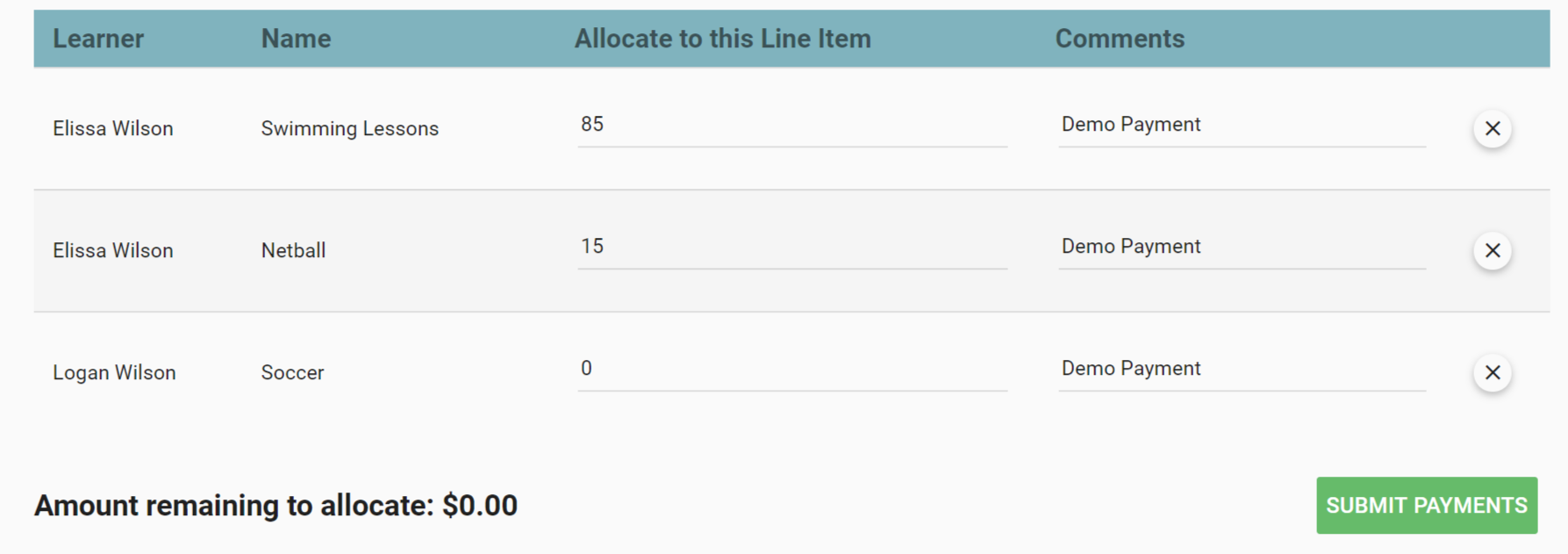Screen dimensions: 1568x554
Task: Click the Name column header
Action: point(295,38)
